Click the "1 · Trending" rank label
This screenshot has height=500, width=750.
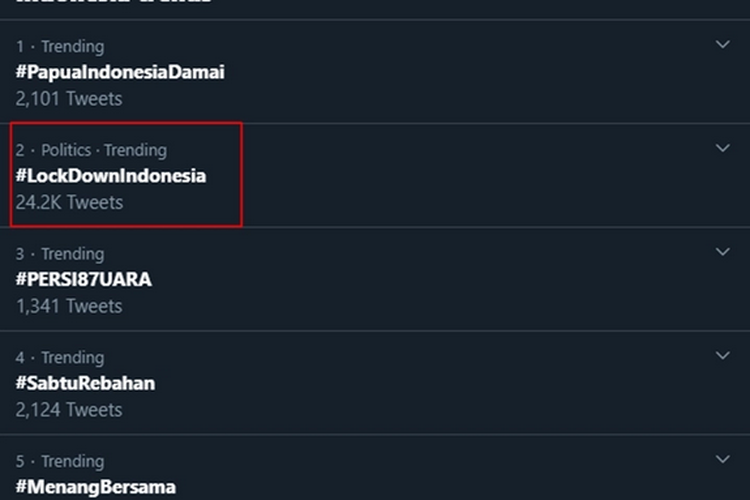tap(60, 46)
